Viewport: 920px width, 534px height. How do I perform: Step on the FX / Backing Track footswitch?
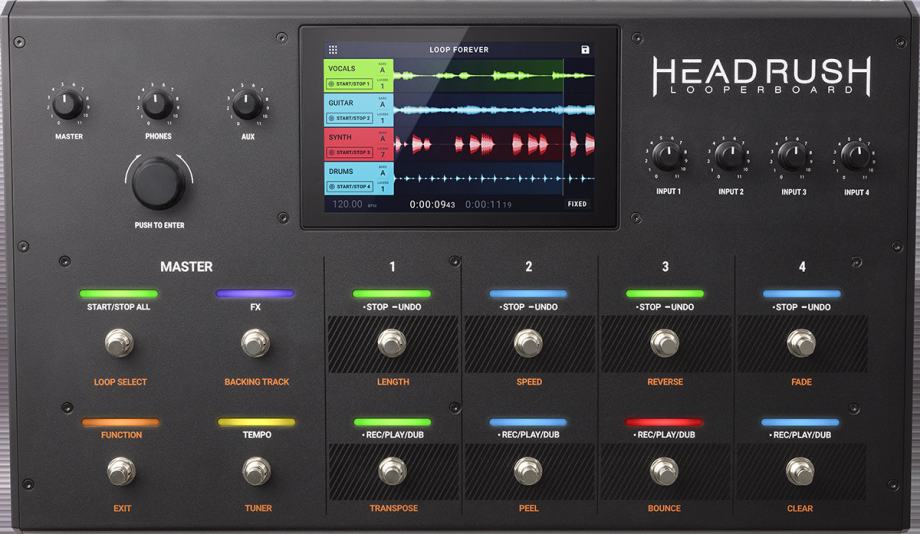click(256, 343)
